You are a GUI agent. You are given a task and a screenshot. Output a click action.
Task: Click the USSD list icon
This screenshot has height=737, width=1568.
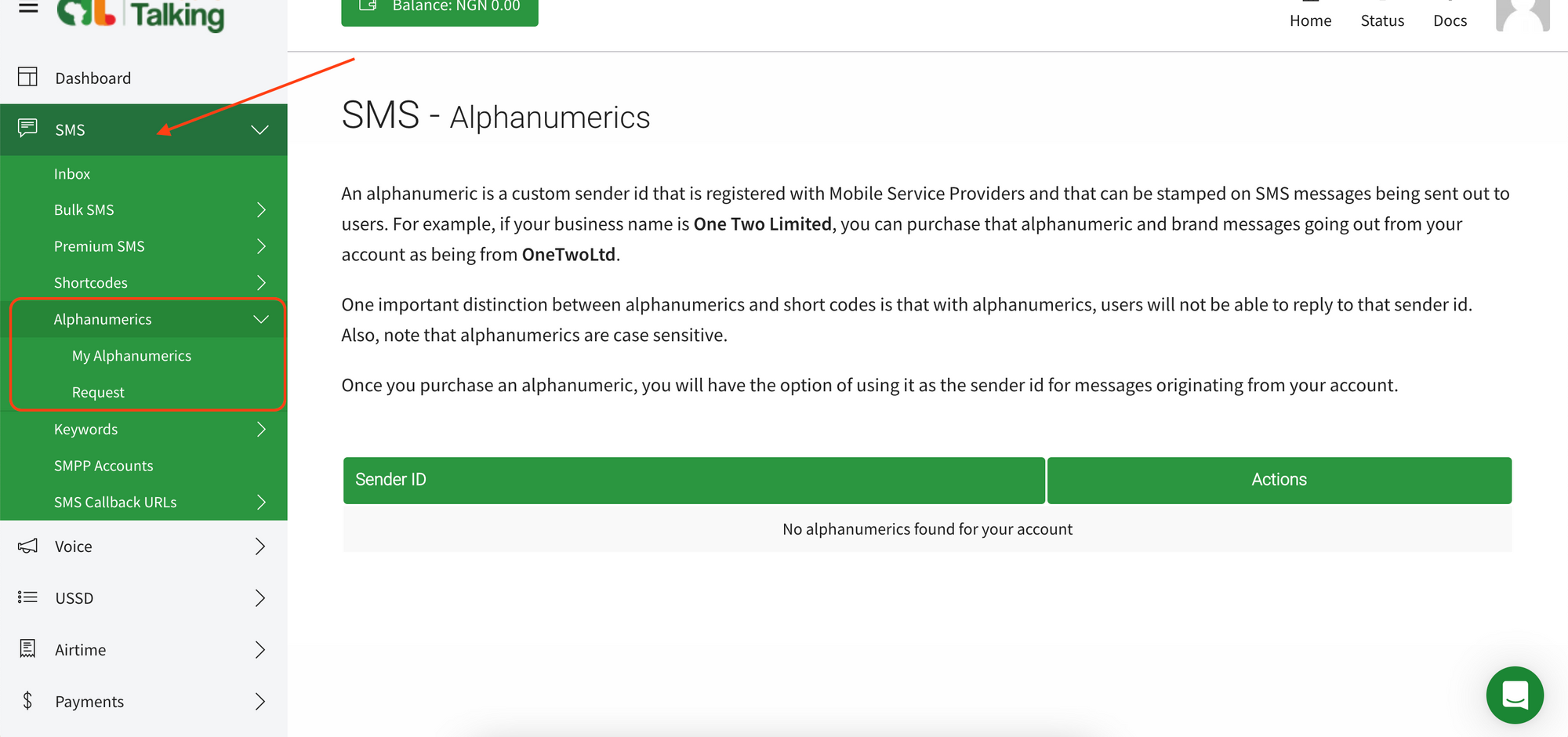[x=27, y=597]
